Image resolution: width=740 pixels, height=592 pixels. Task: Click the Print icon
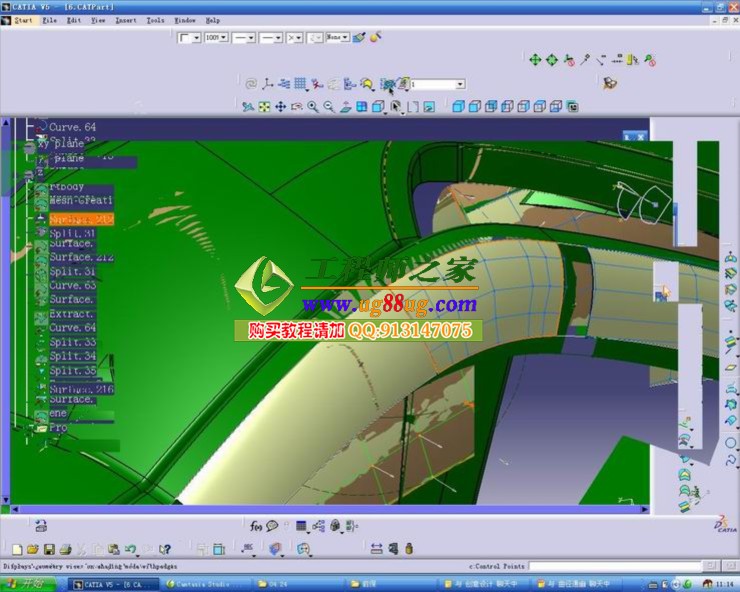(65, 549)
